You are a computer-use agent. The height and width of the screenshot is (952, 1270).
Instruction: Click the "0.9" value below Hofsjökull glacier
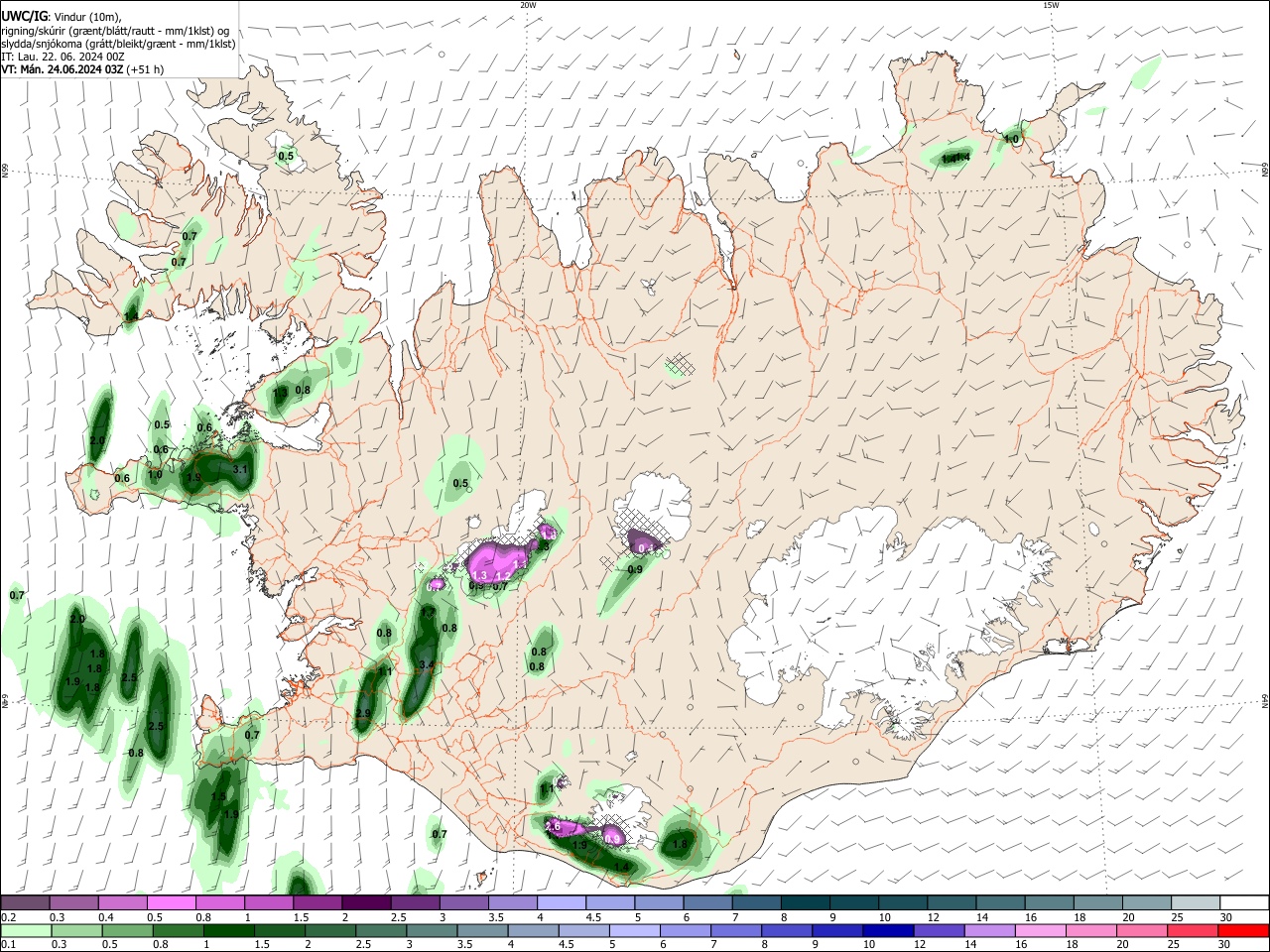tap(635, 569)
